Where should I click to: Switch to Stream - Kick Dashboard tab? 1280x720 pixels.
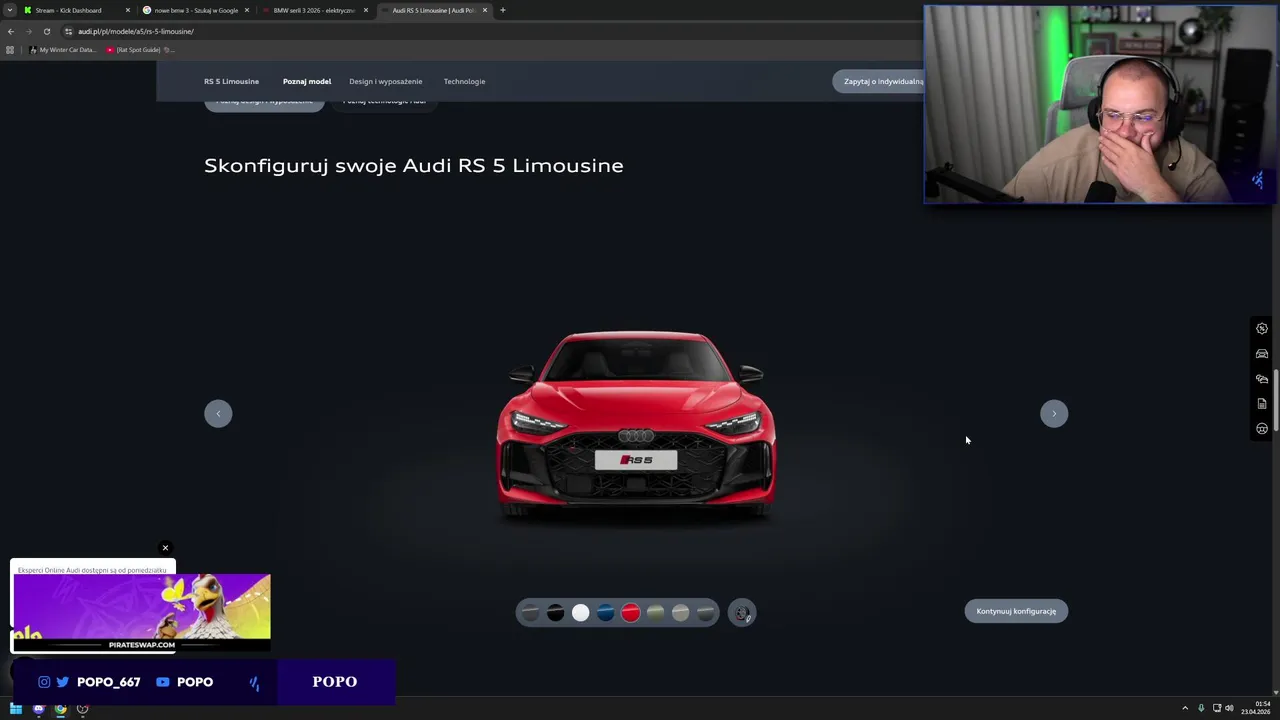coord(77,10)
